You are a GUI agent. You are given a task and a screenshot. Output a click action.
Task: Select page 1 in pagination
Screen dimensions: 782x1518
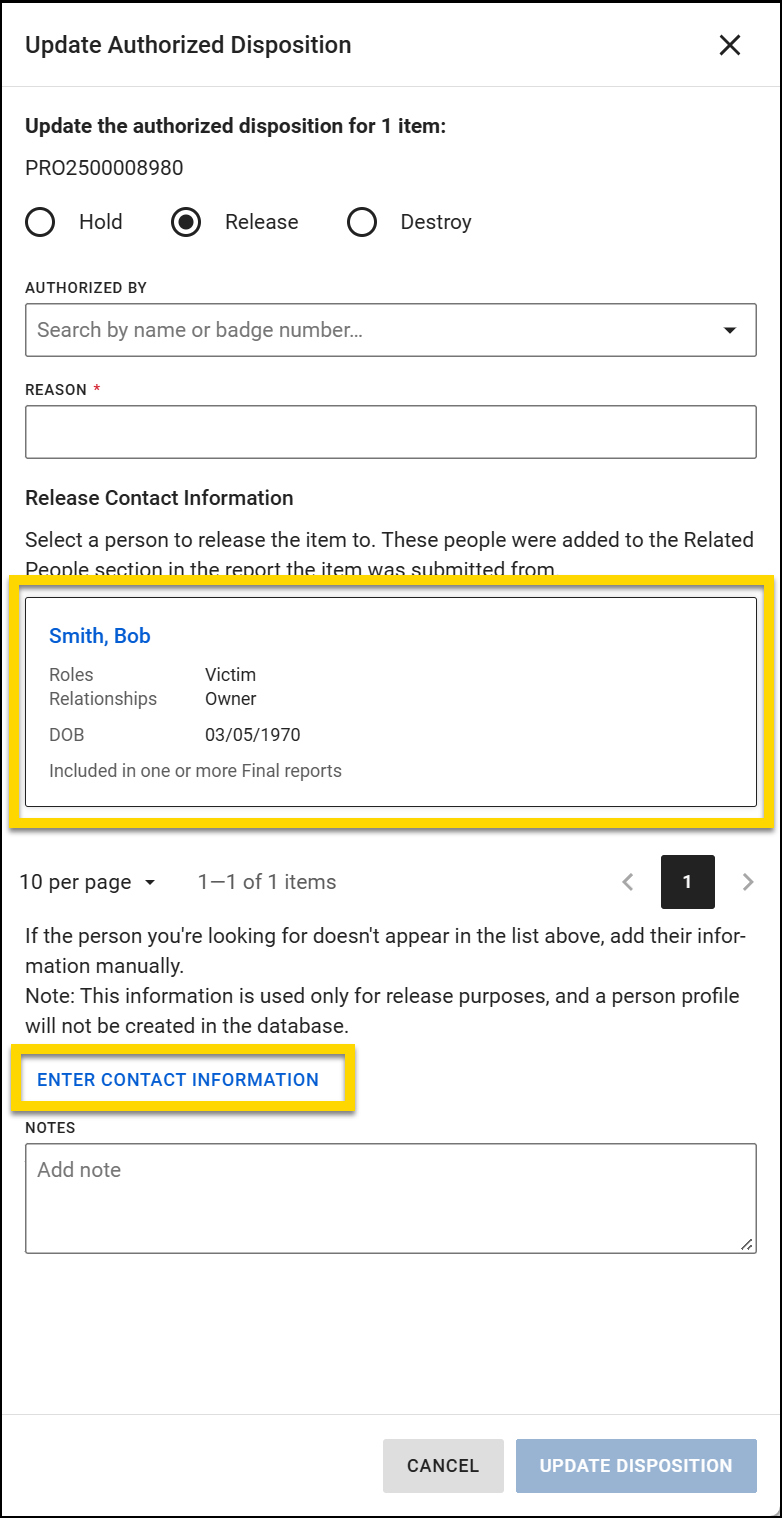coord(688,882)
